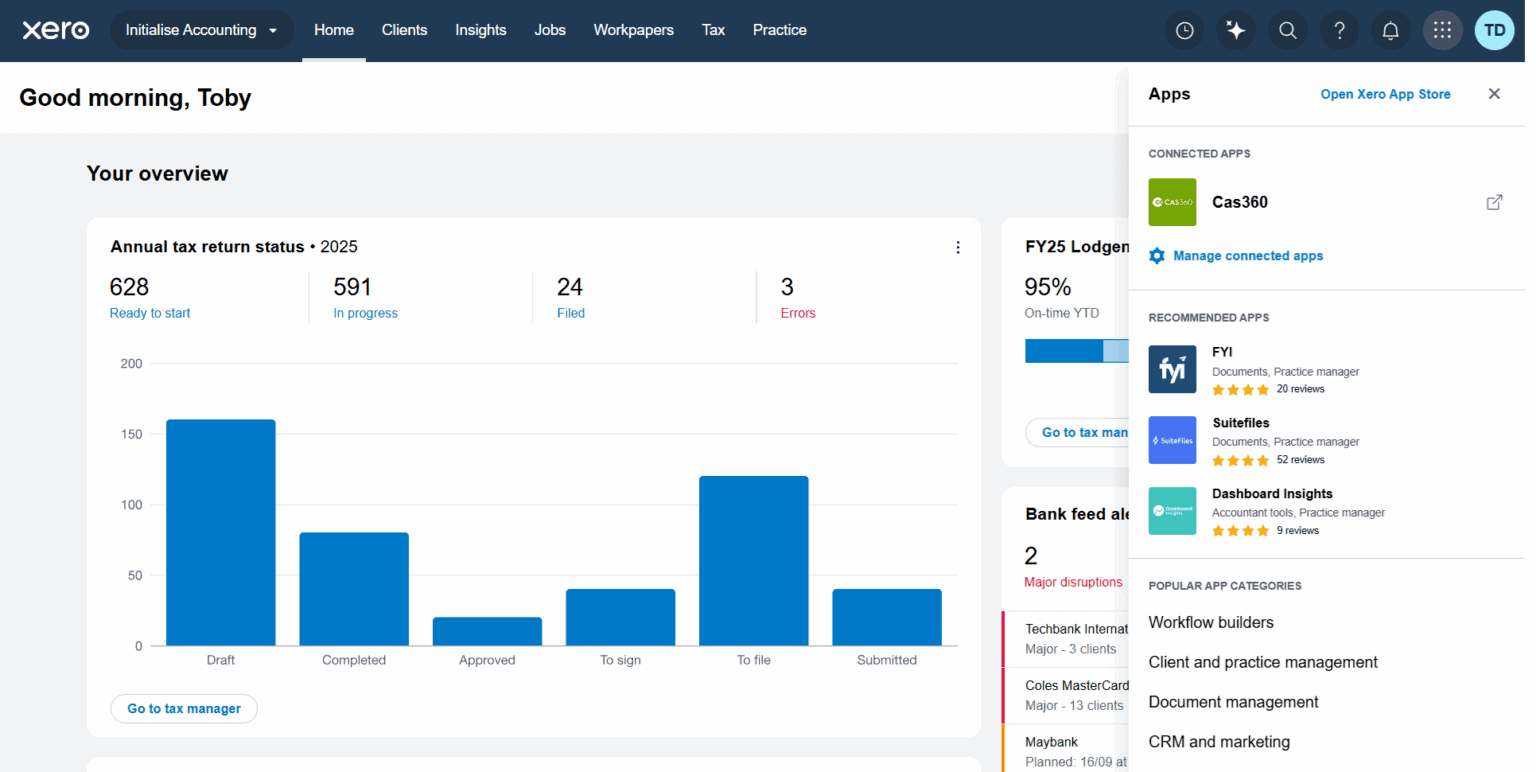This screenshot has width=1536, height=772.
Task: Open the recent history clock icon
Action: 1184,30
